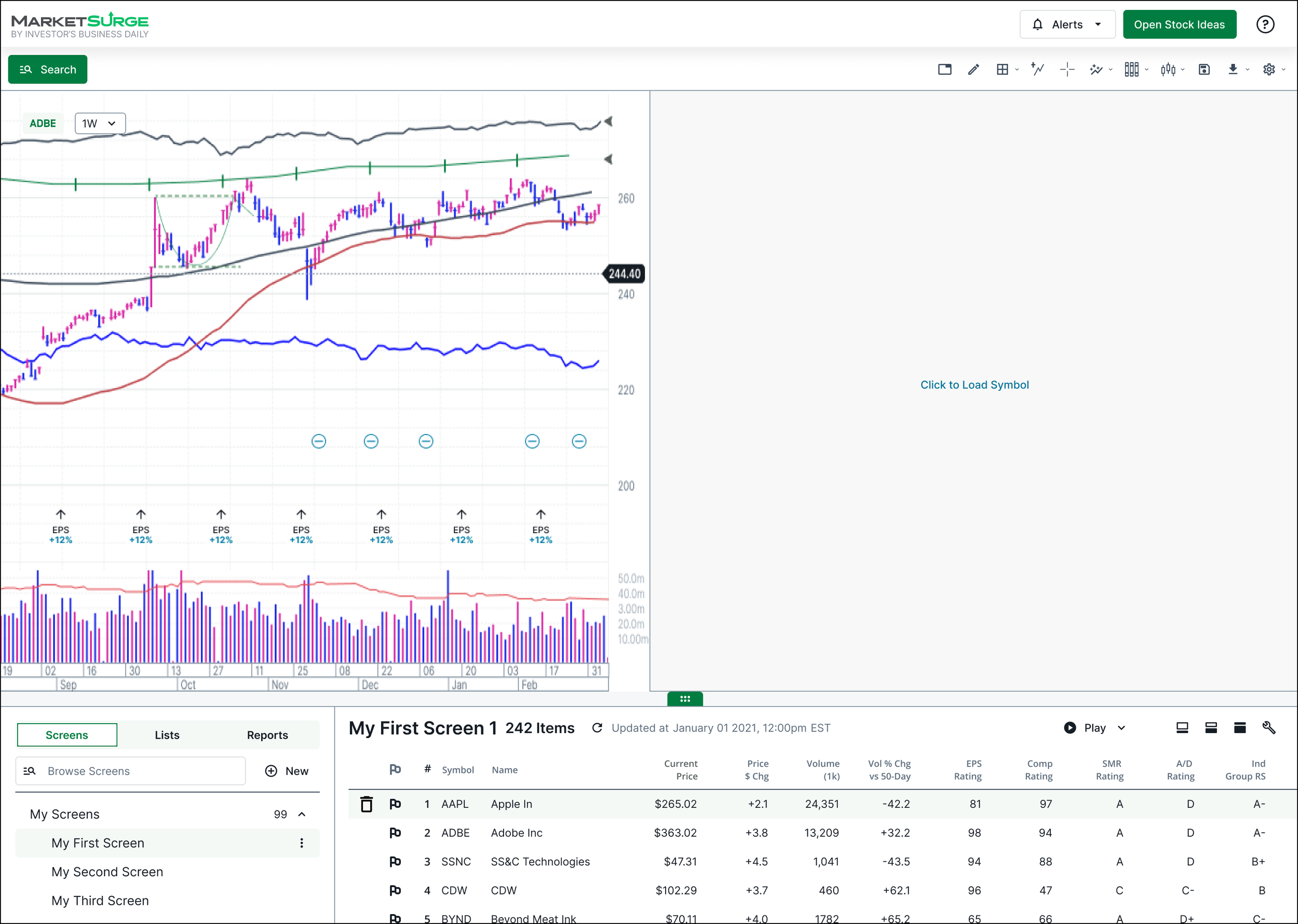
Task: Activate the crosshair cursor tool
Action: click(1067, 70)
